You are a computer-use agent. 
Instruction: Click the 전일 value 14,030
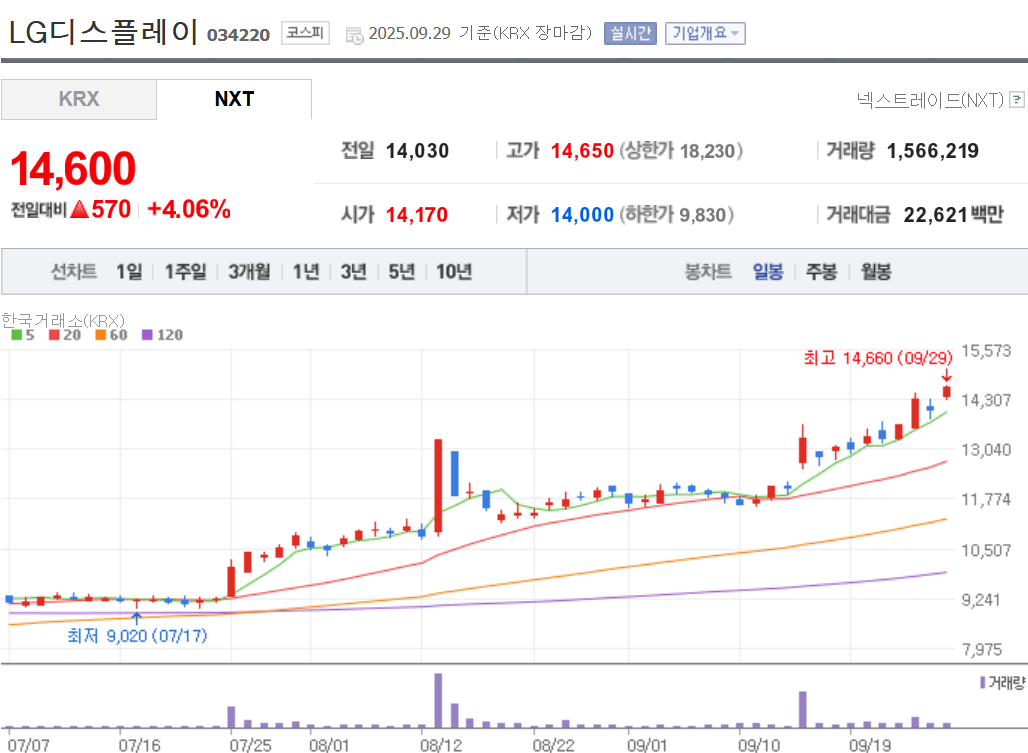click(x=417, y=151)
